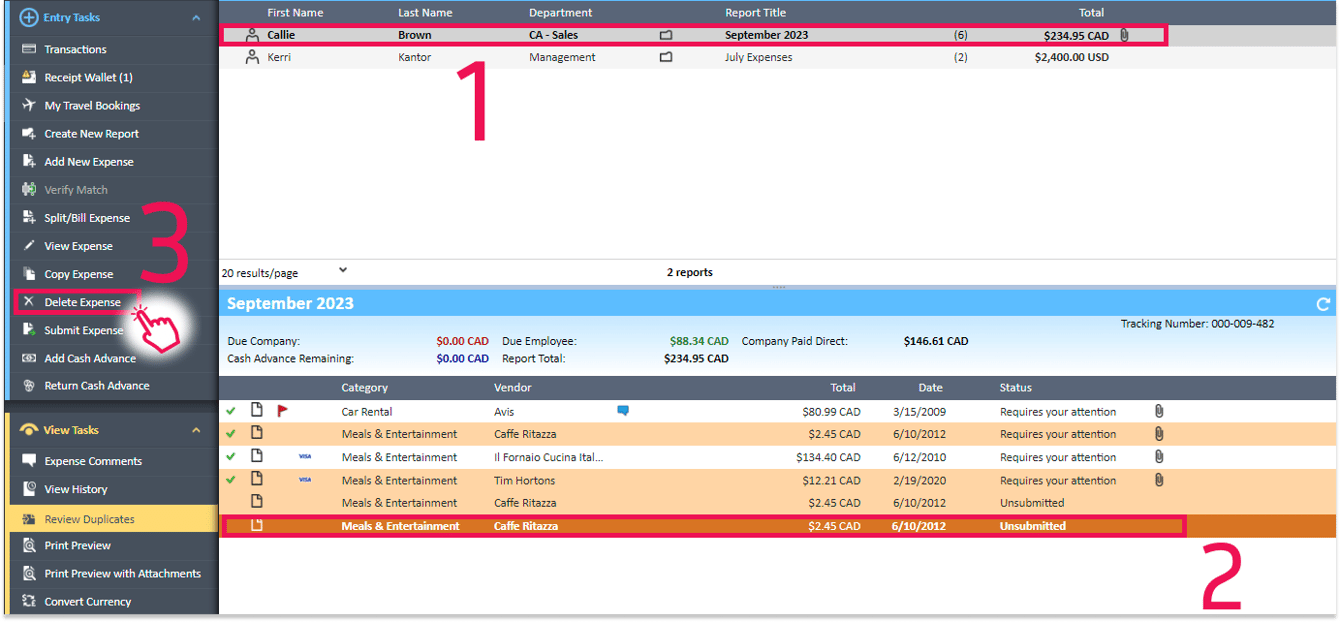Click the paperclip attachment on Callie Brown's report
This screenshot has height=622, width=1340.
pos(1124,35)
